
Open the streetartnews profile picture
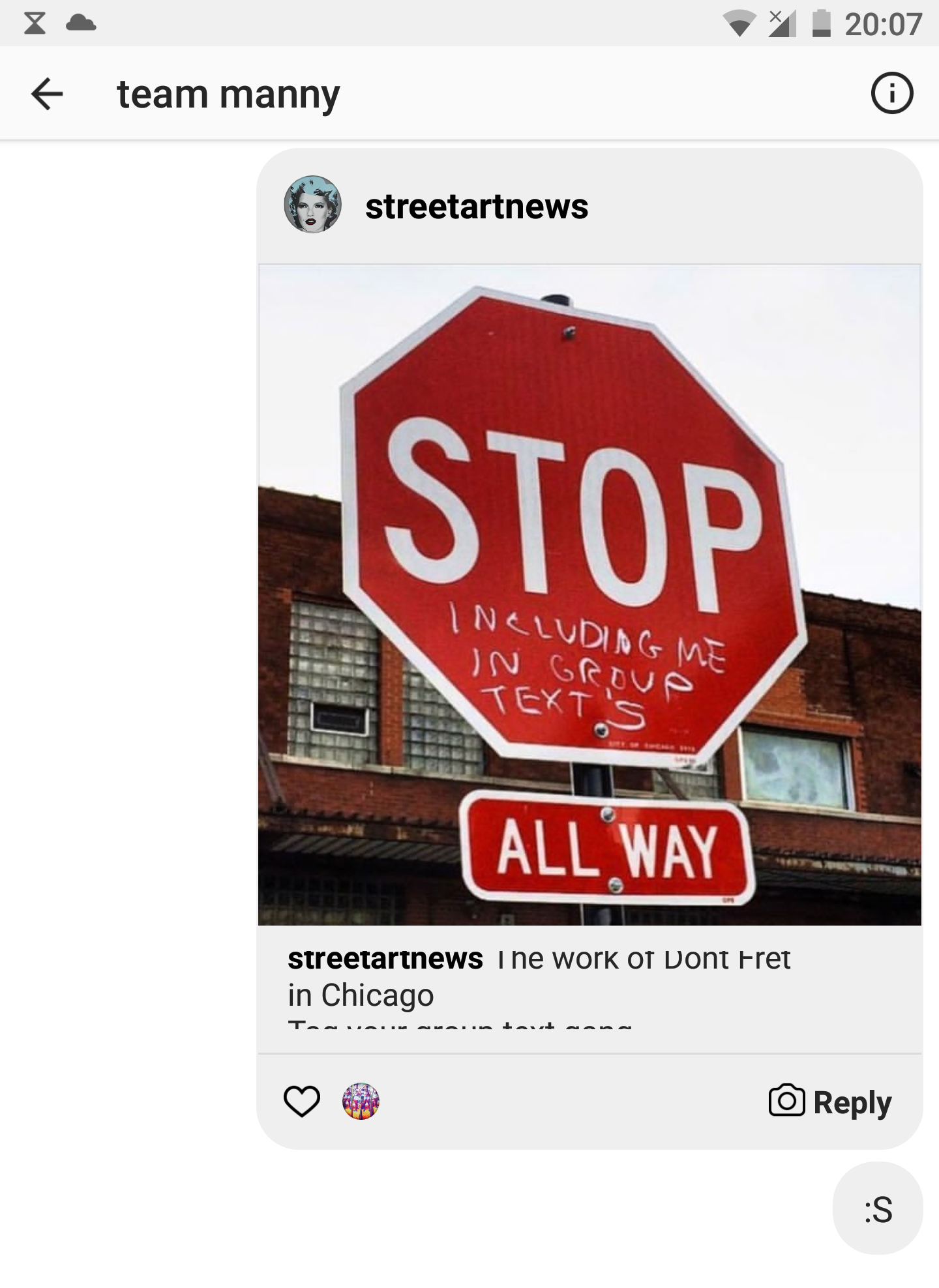click(x=312, y=205)
